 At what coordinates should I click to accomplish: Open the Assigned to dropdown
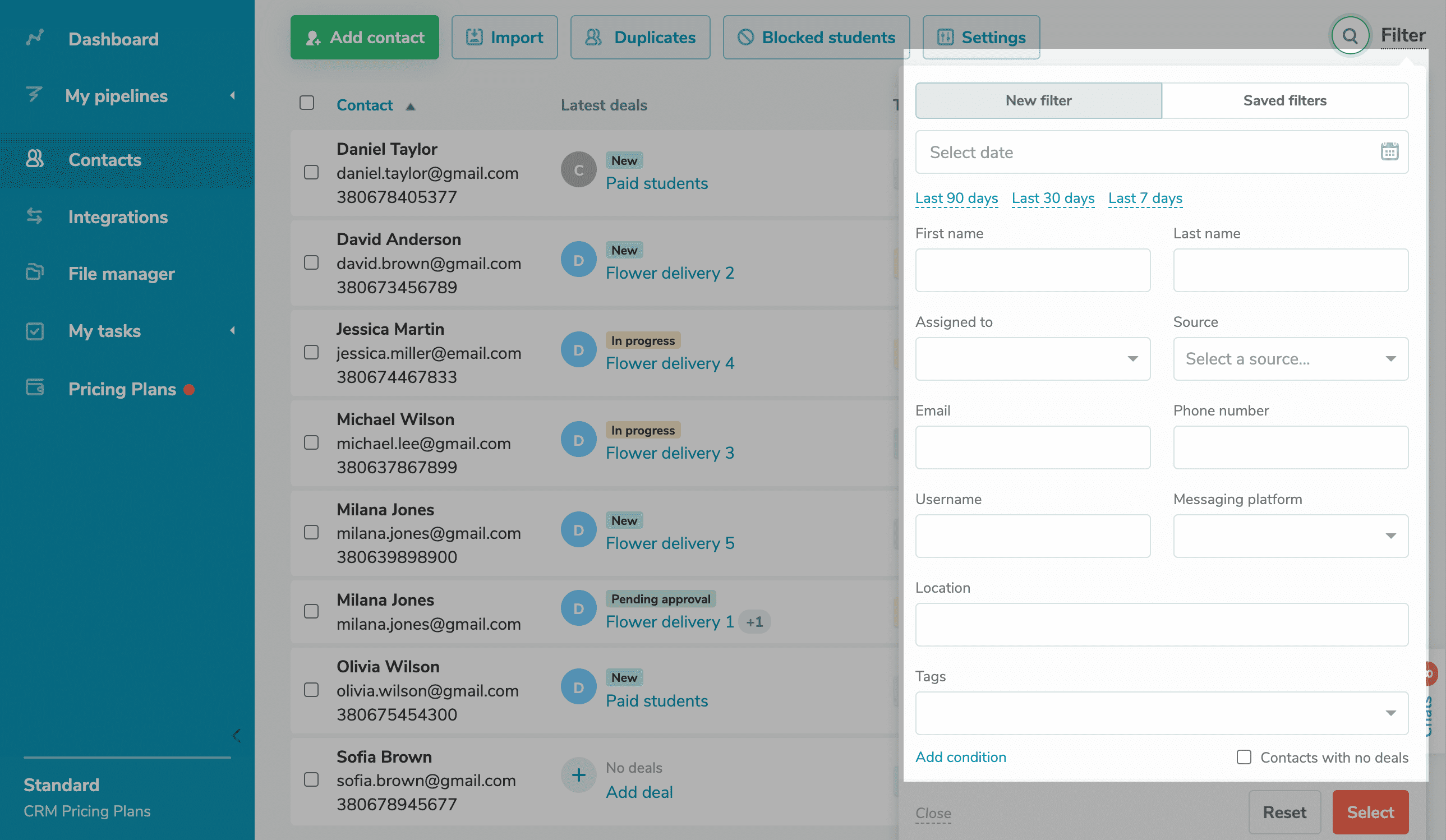tap(1032, 359)
